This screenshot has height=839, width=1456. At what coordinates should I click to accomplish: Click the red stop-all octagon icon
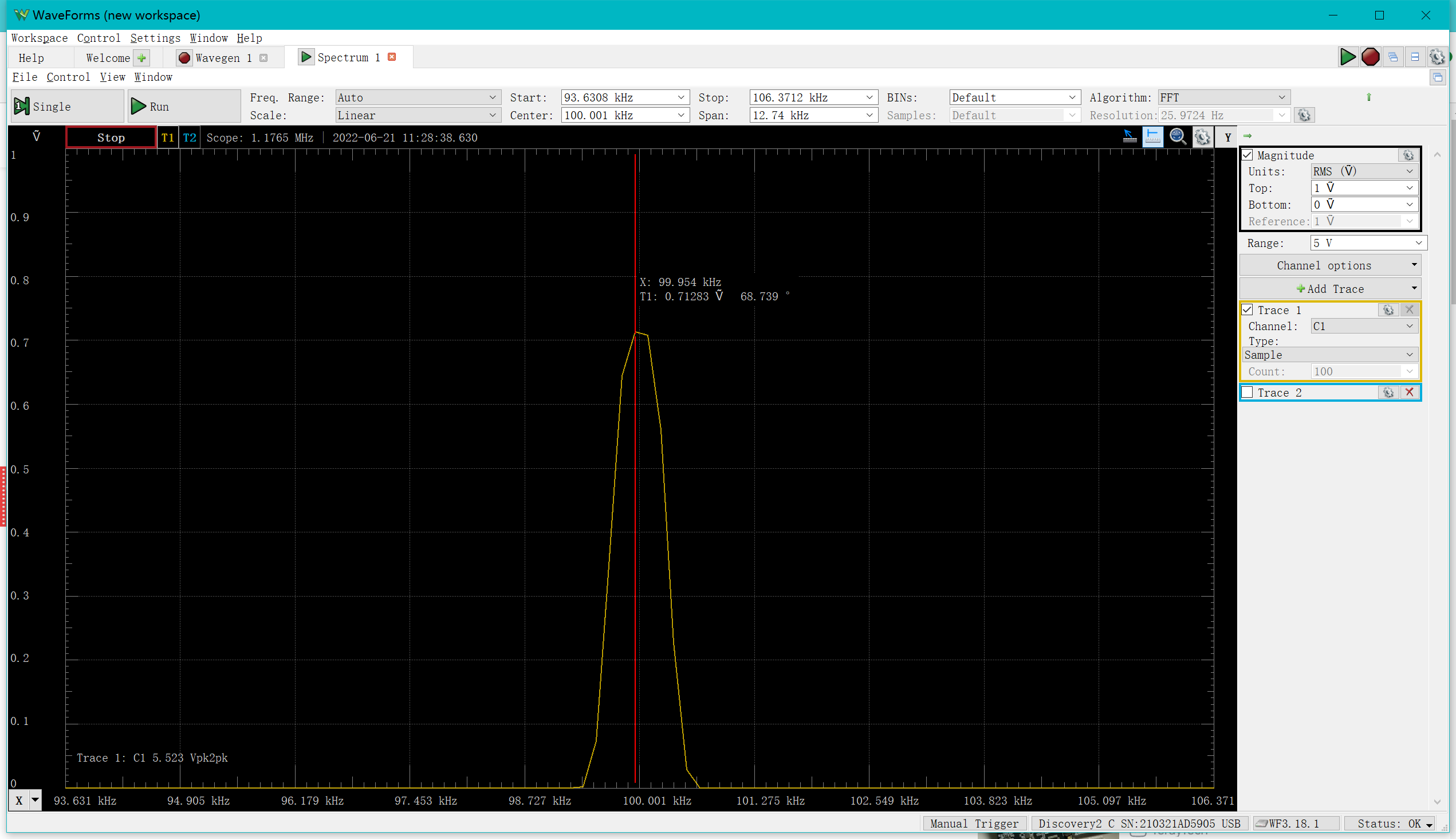coord(1370,57)
